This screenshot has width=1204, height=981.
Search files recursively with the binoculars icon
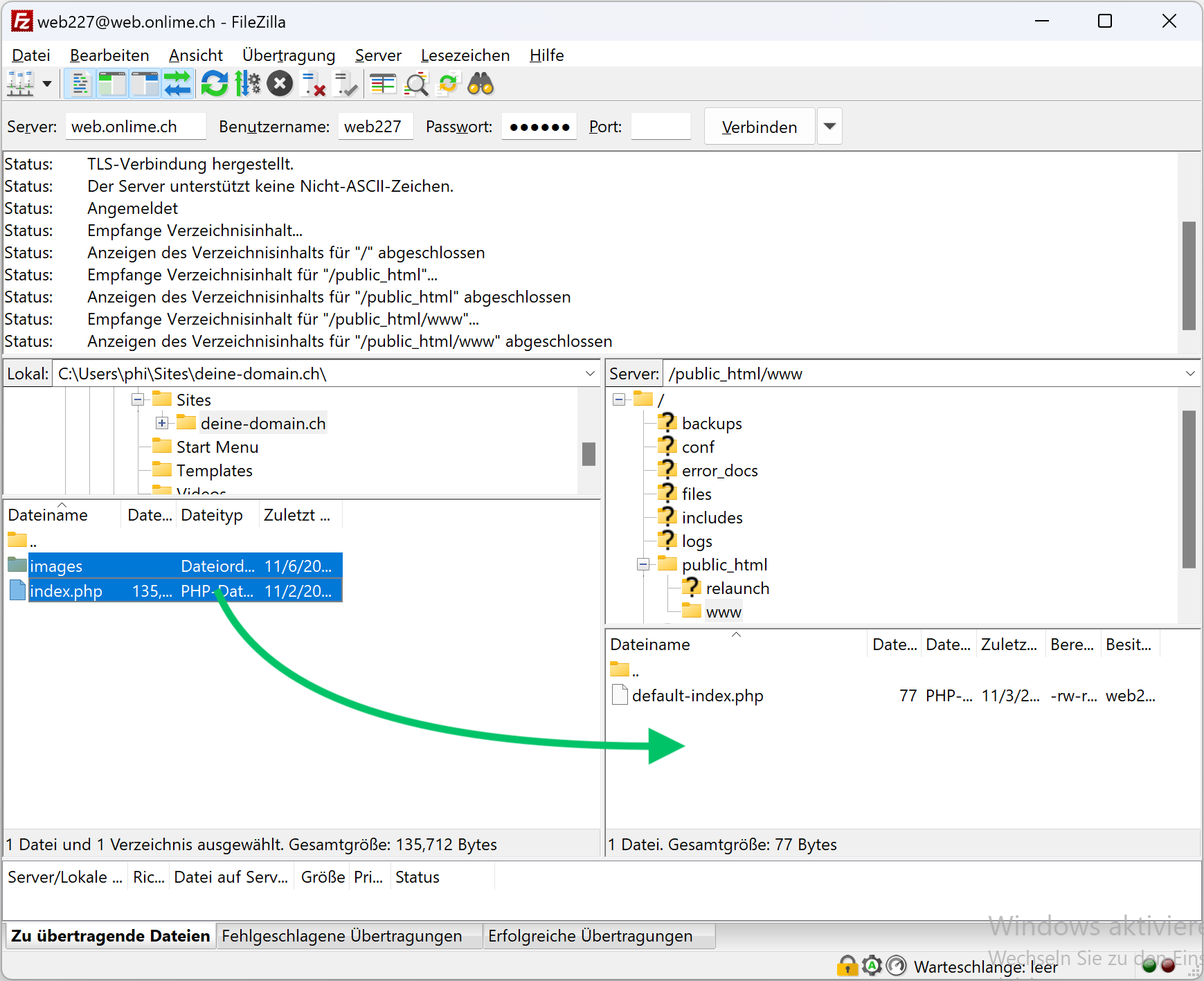point(481,84)
